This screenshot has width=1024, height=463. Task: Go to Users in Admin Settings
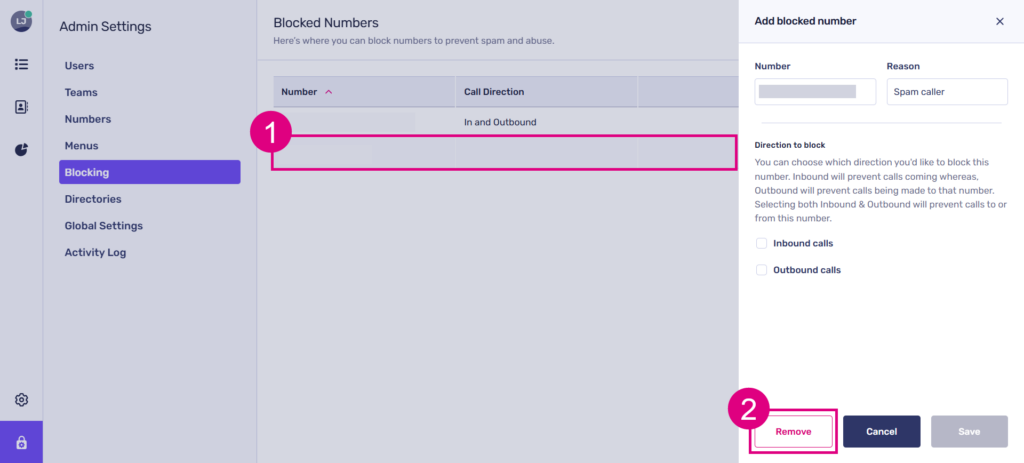[79, 66]
